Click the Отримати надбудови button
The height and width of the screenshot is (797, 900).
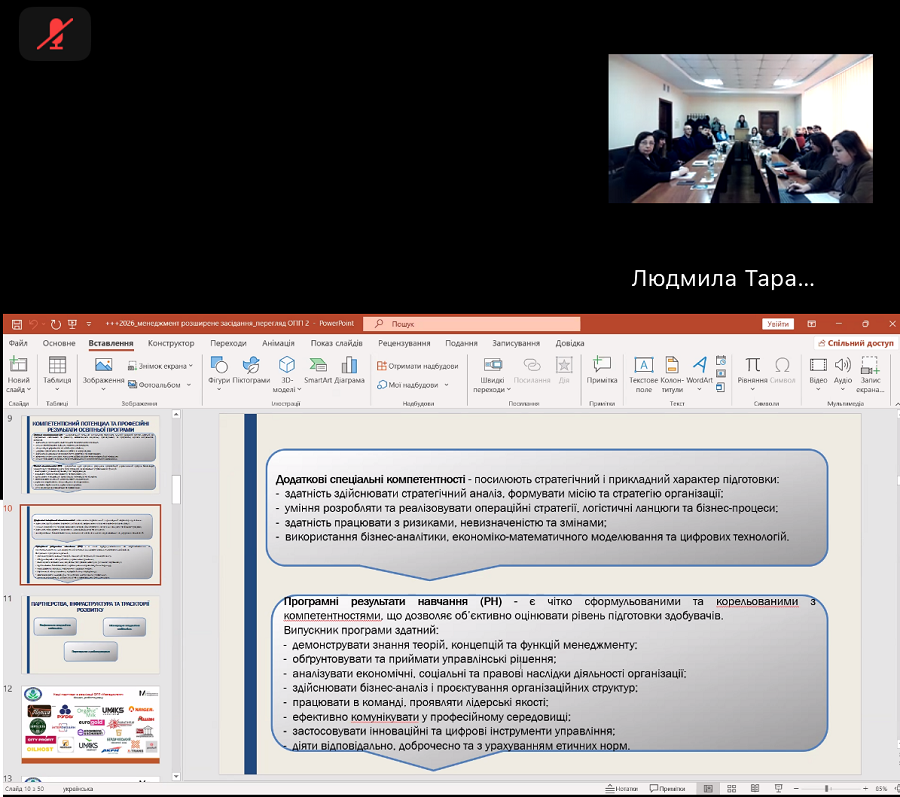(x=417, y=366)
